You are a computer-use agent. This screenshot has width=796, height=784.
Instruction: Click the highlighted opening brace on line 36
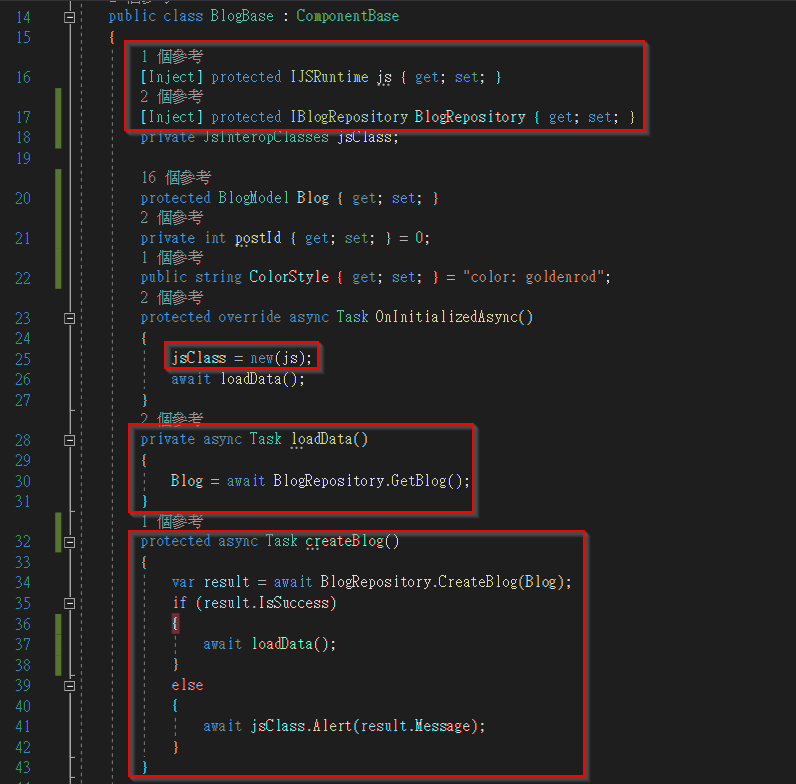click(x=175, y=623)
